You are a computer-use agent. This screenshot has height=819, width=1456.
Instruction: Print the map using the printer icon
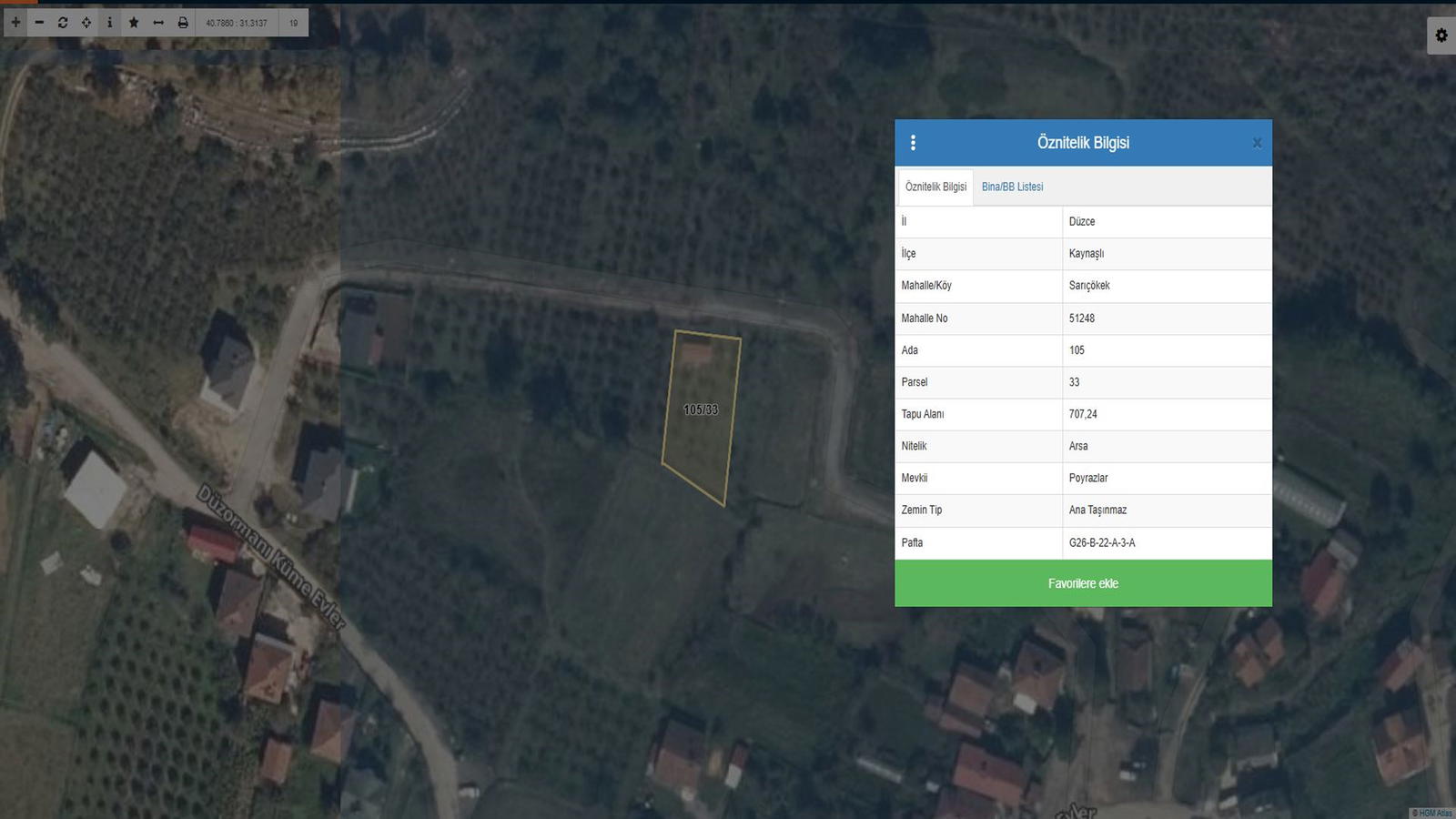(183, 23)
